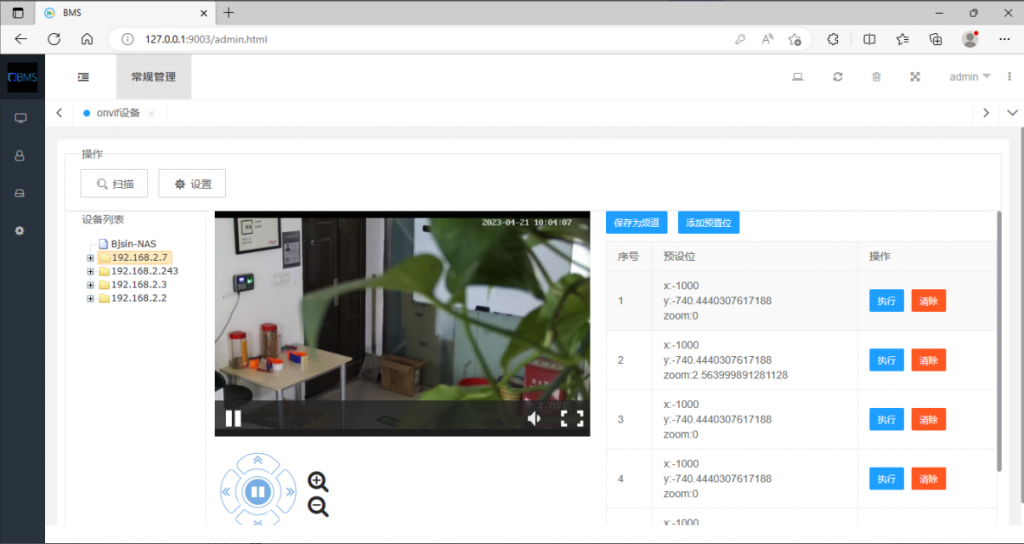Pan the camera left with the PTZ arrow
1024x544 pixels.
(x=227, y=491)
